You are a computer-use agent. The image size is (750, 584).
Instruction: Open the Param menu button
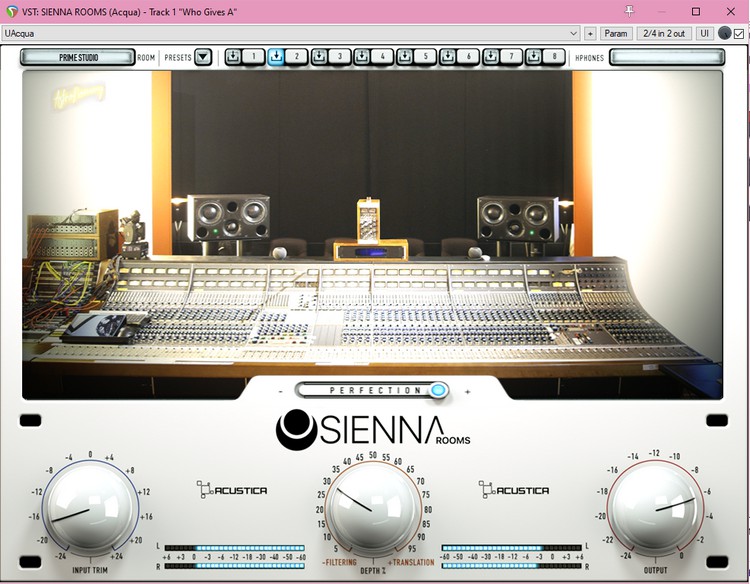pos(616,33)
